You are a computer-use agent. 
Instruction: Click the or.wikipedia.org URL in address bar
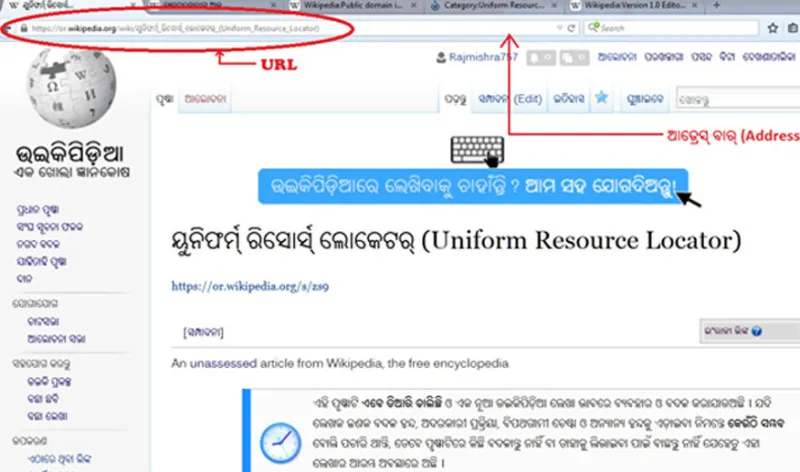(x=175, y=29)
